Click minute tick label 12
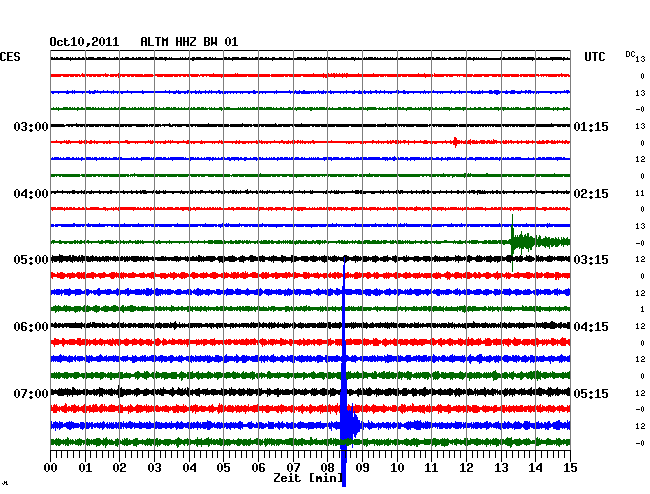This screenshot has height=494, width=650. pyautogui.click(x=466, y=467)
